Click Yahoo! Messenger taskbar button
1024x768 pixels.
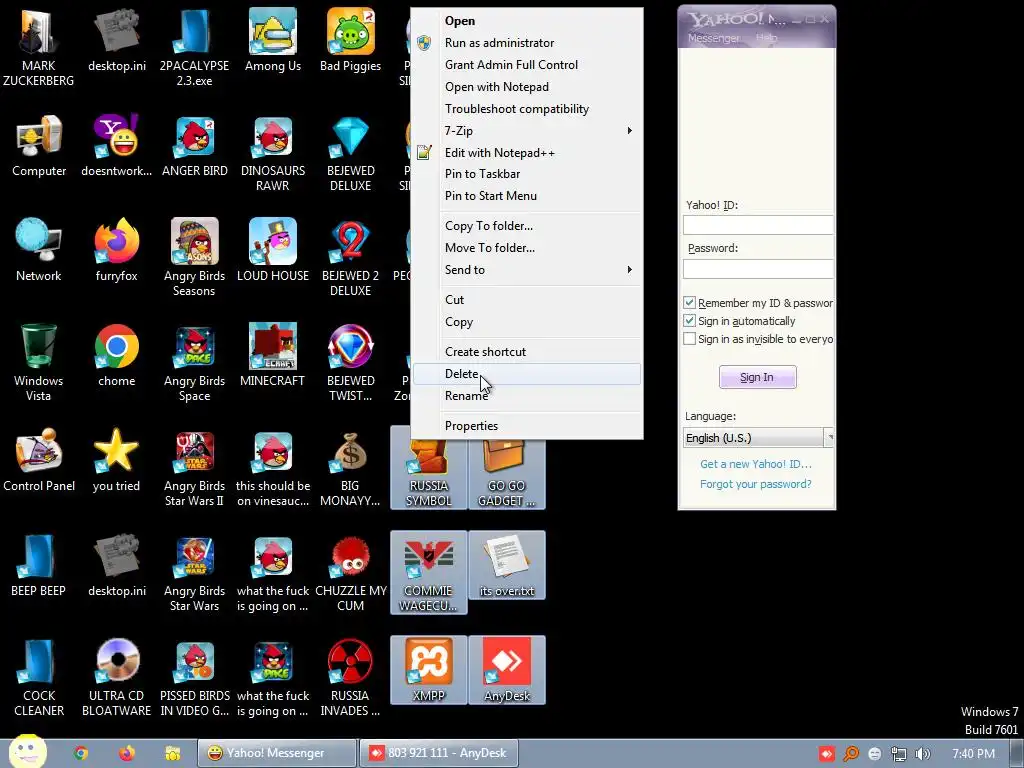coord(276,753)
